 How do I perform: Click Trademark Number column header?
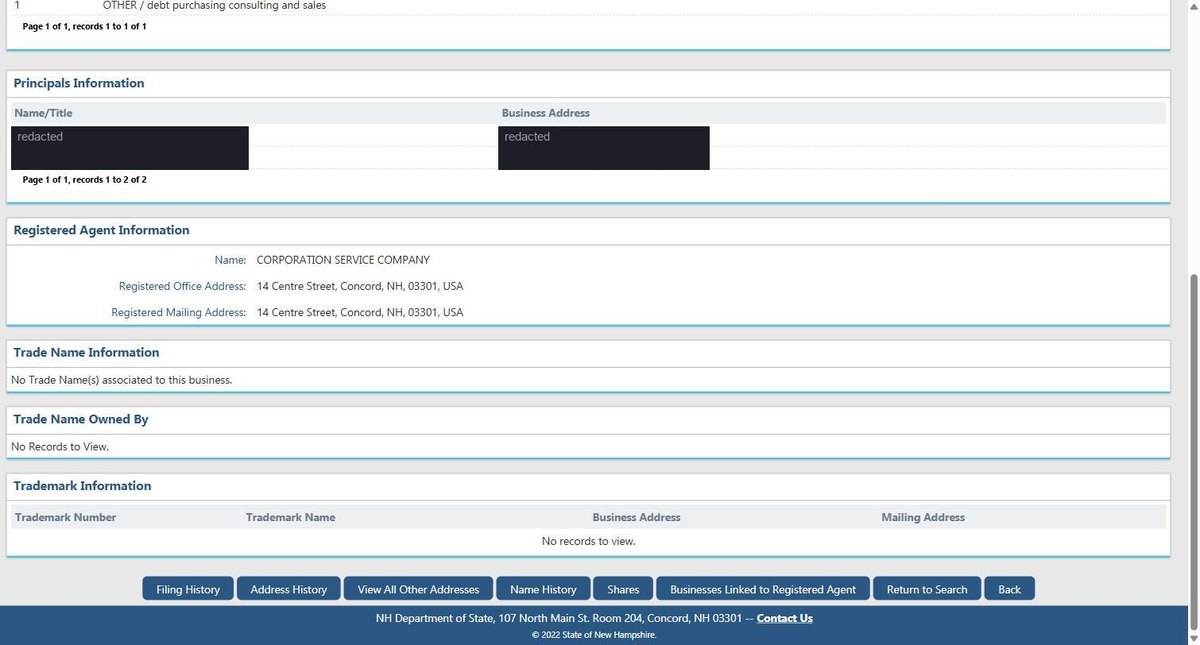[65, 517]
